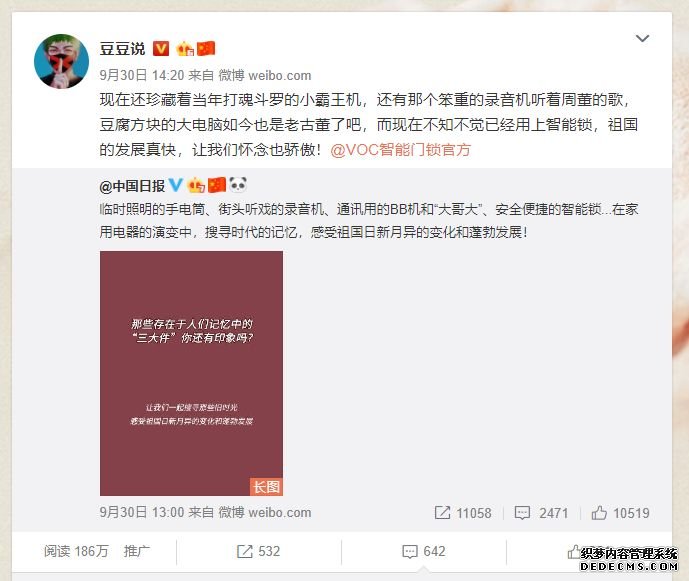Open the 9月30日 14:20 post timestamp

(141, 76)
